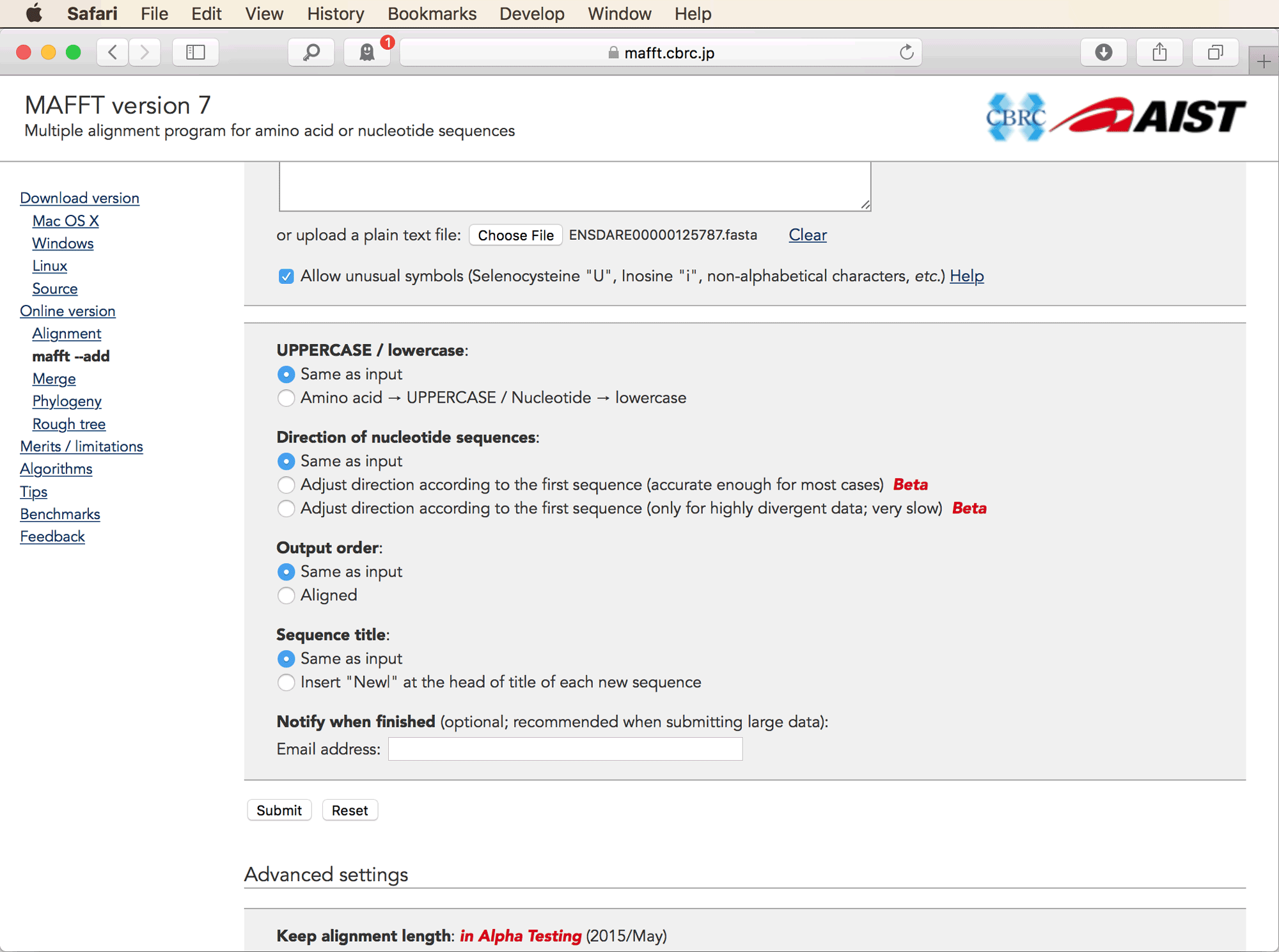The width and height of the screenshot is (1279, 952).
Task: Go back using Safari's back arrow
Action: 113,52
